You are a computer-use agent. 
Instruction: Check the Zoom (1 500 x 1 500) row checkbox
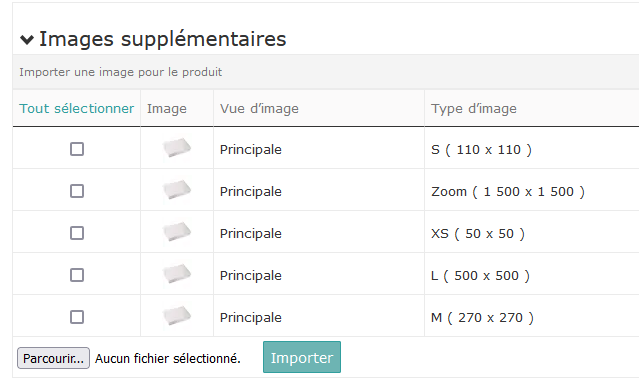click(77, 191)
